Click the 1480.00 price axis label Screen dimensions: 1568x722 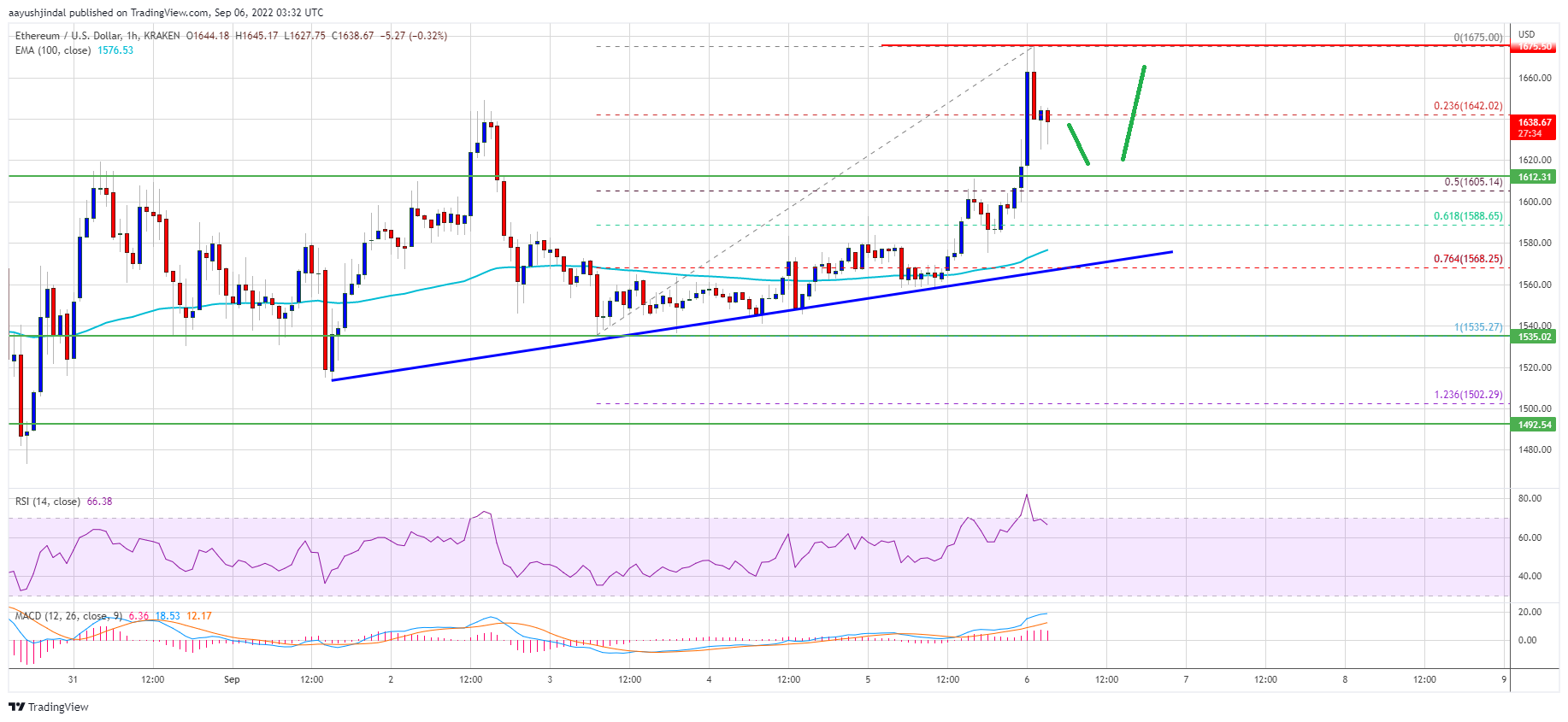1535,450
